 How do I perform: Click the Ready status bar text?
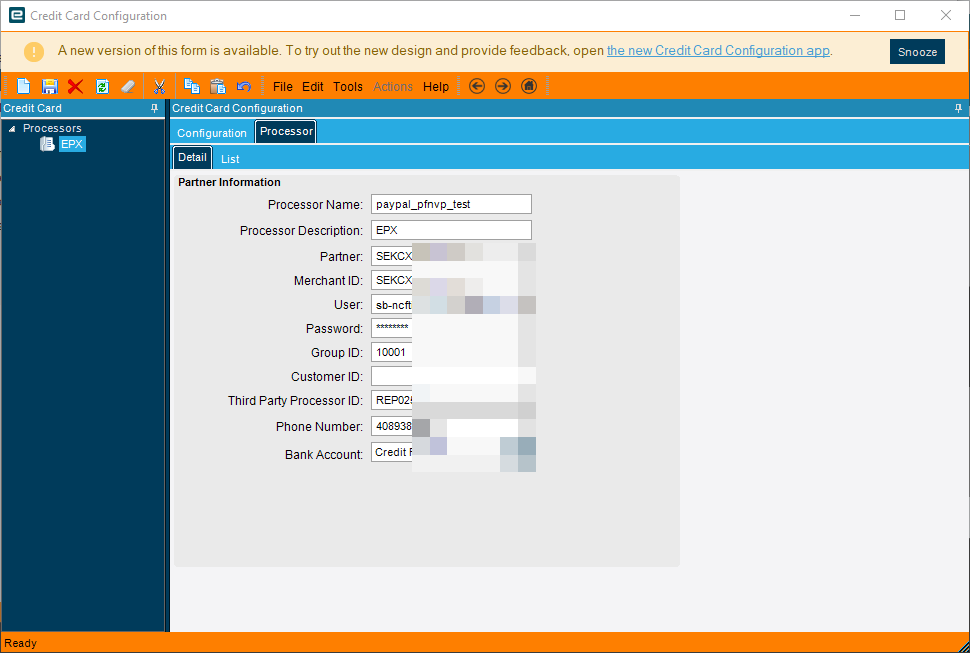(x=20, y=643)
